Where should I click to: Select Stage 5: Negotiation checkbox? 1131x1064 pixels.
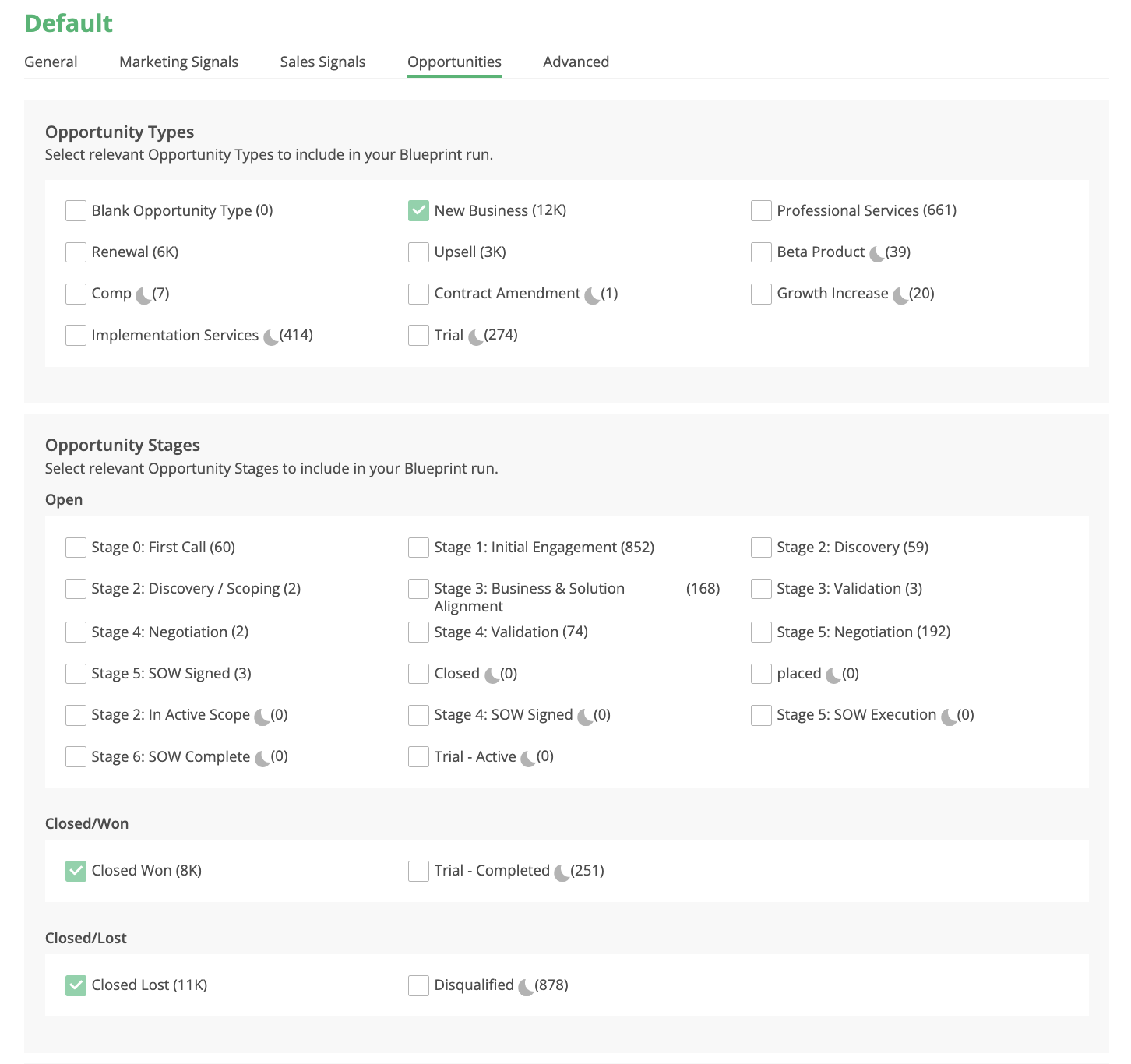coord(761,632)
